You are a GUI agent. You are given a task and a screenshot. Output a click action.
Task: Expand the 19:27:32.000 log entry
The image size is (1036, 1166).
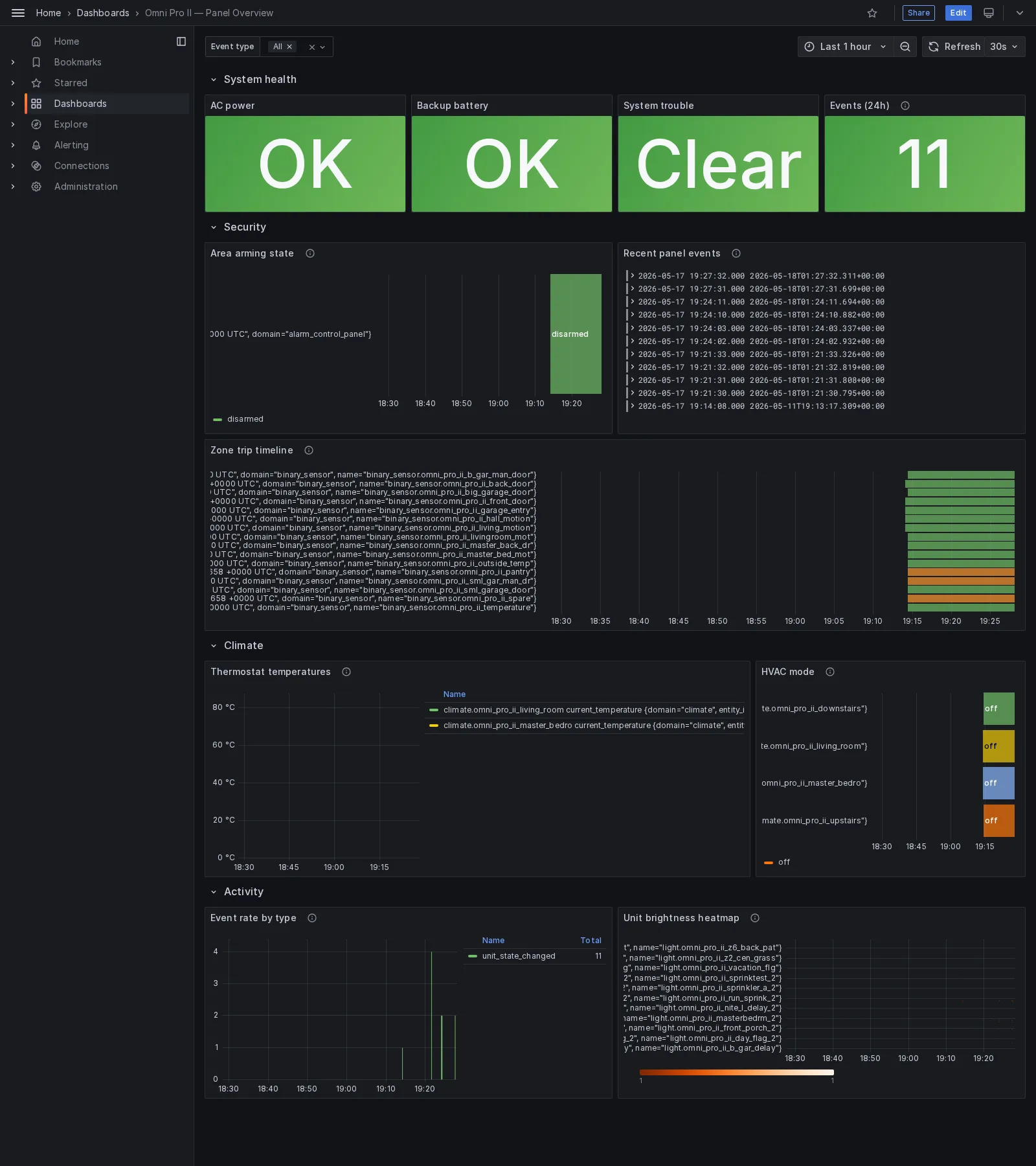point(633,276)
